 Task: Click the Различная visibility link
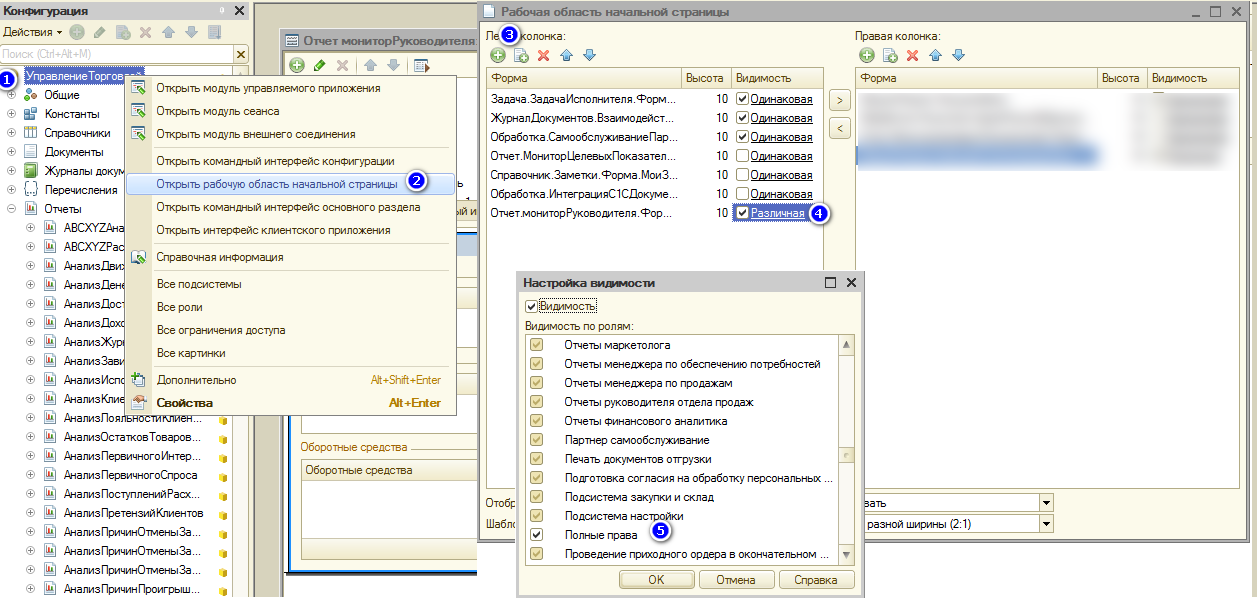(x=777, y=213)
